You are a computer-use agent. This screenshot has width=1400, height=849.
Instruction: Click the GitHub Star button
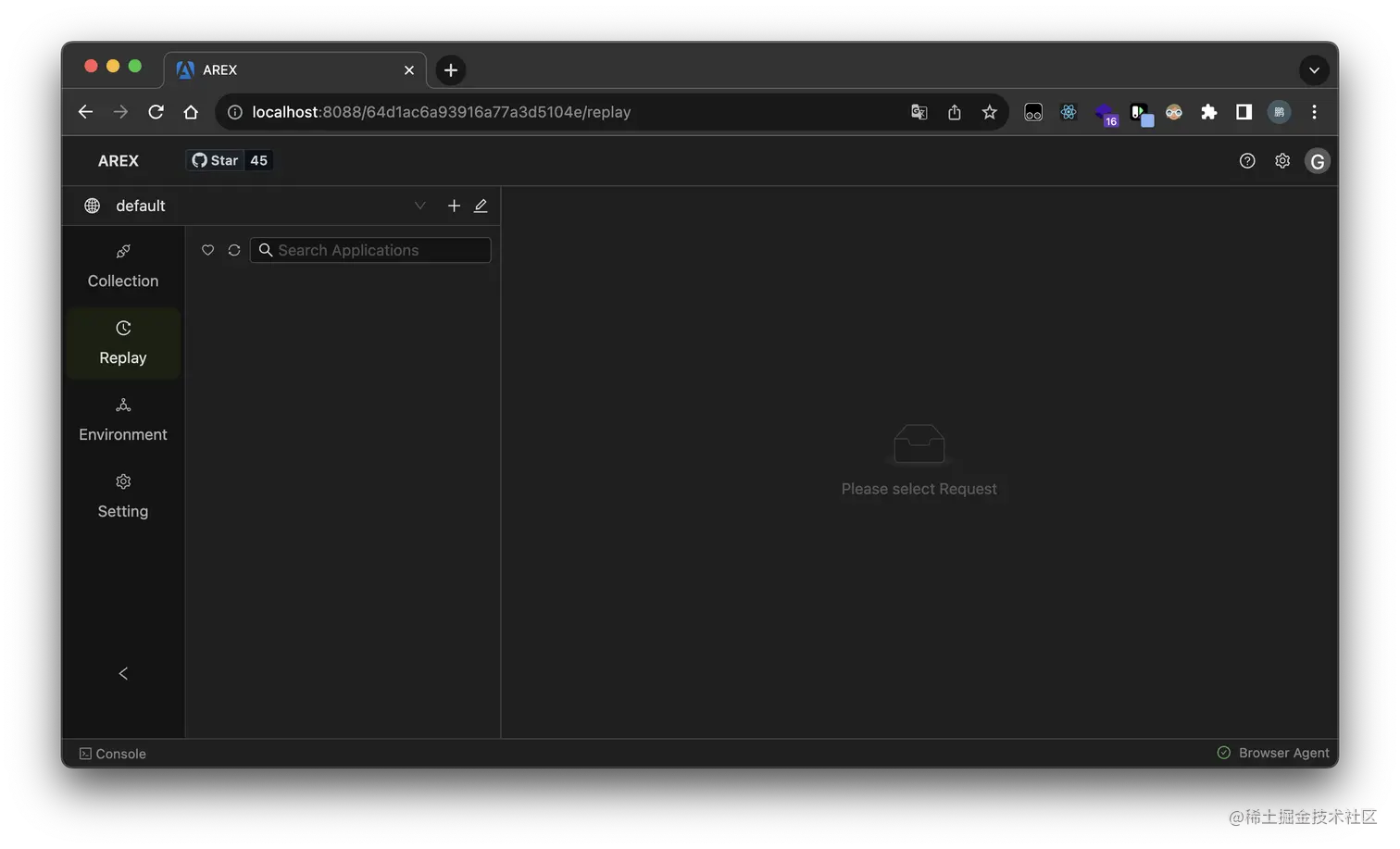[x=215, y=160]
